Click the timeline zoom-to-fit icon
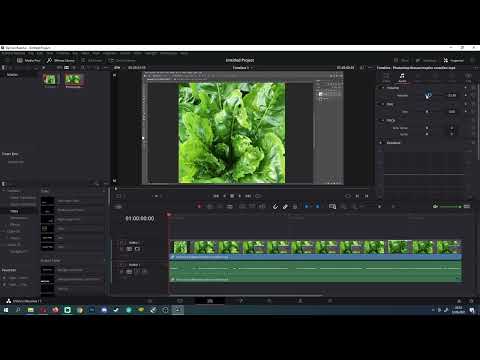 click(332, 207)
